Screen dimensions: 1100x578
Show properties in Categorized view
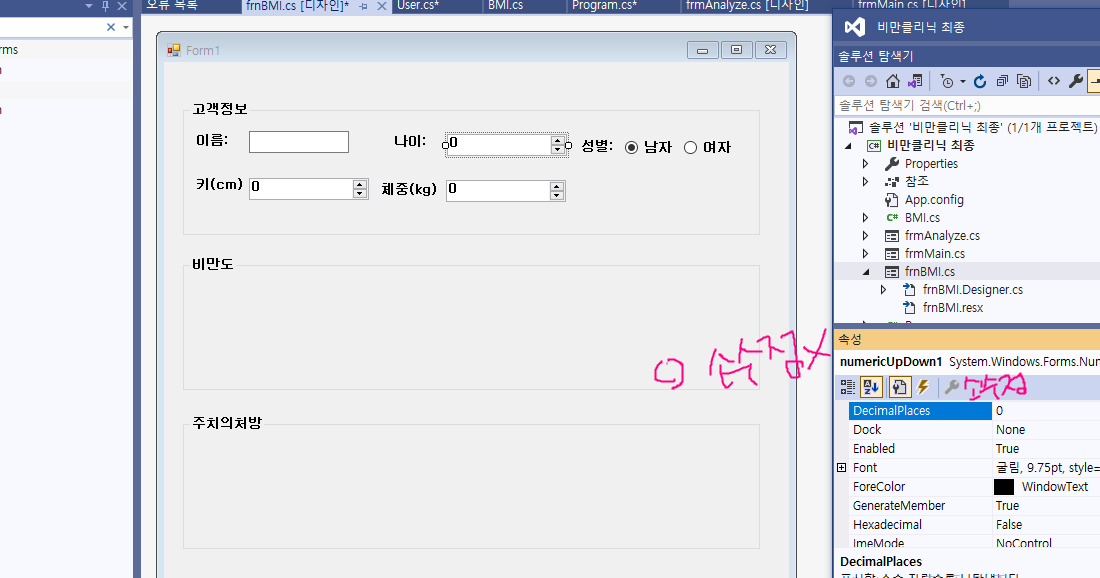848,387
